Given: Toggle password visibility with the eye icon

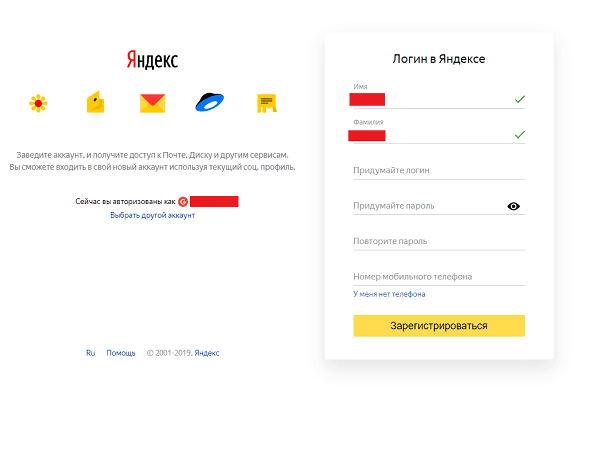Looking at the screenshot, I should point(514,206).
